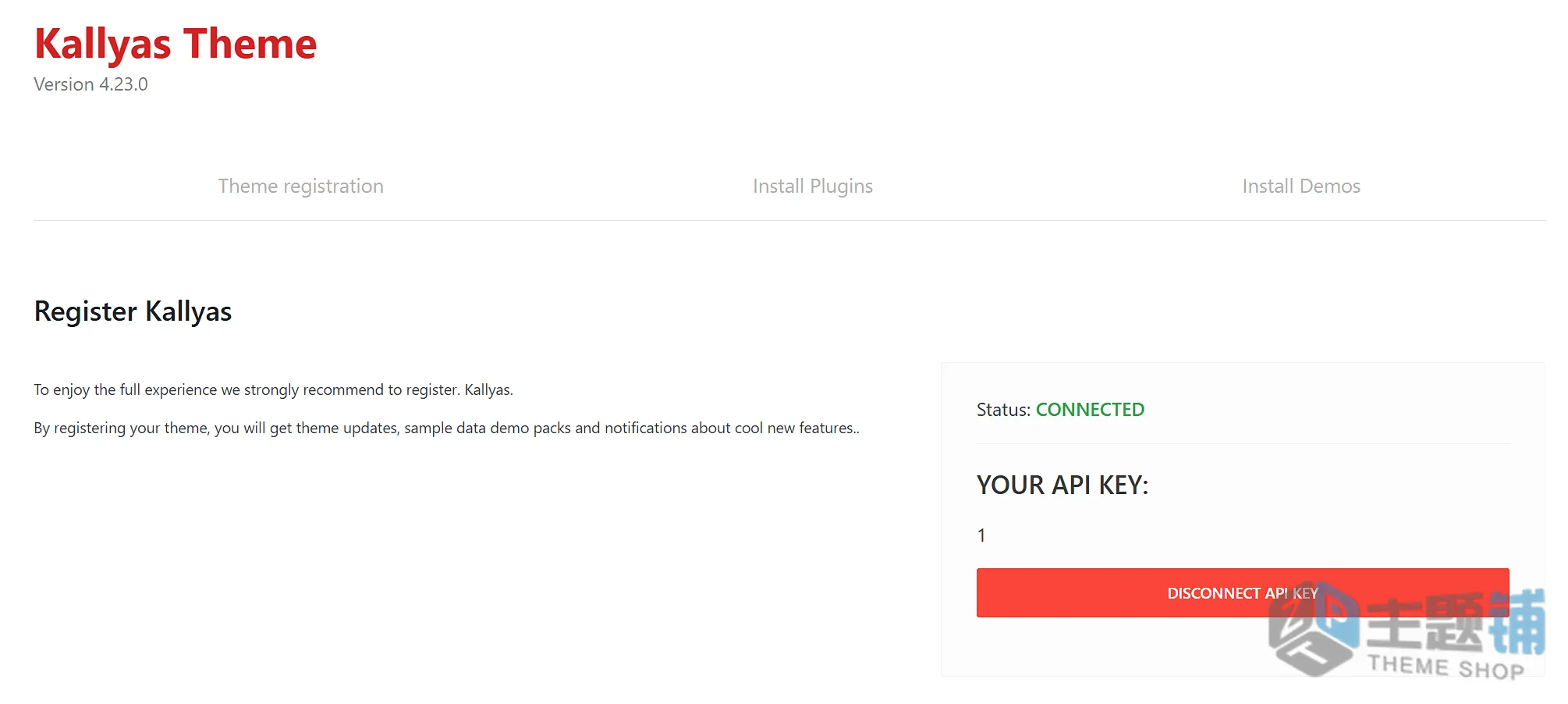This screenshot has height=704, width=1568.
Task: Select the API key value "1"
Action: 981,535
